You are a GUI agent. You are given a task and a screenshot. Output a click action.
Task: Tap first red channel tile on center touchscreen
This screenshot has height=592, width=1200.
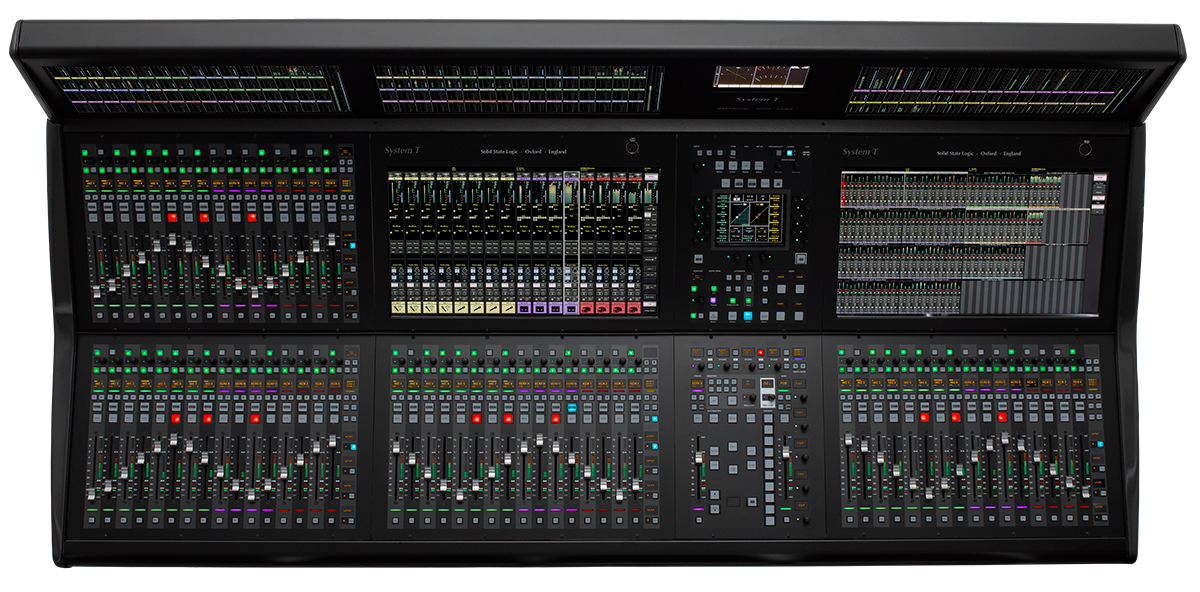pos(588,309)
